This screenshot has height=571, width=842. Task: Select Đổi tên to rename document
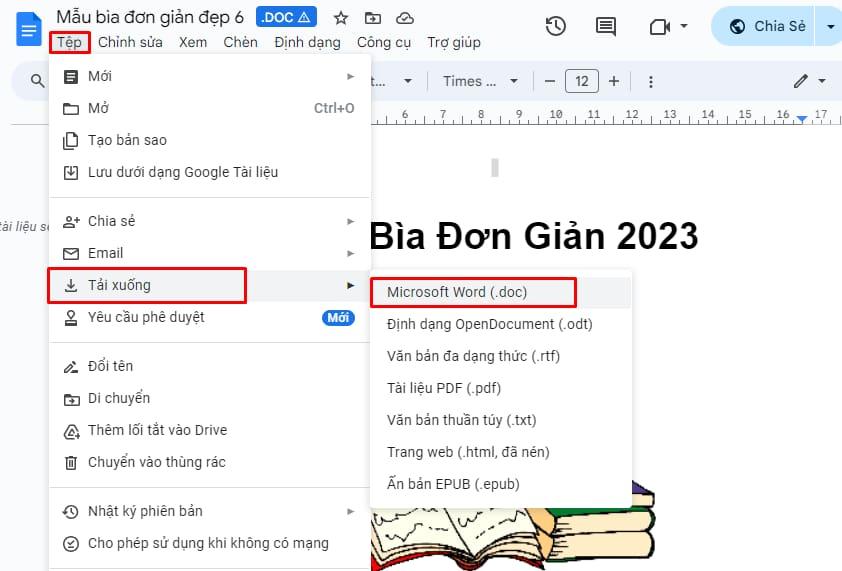coord(209,366)
